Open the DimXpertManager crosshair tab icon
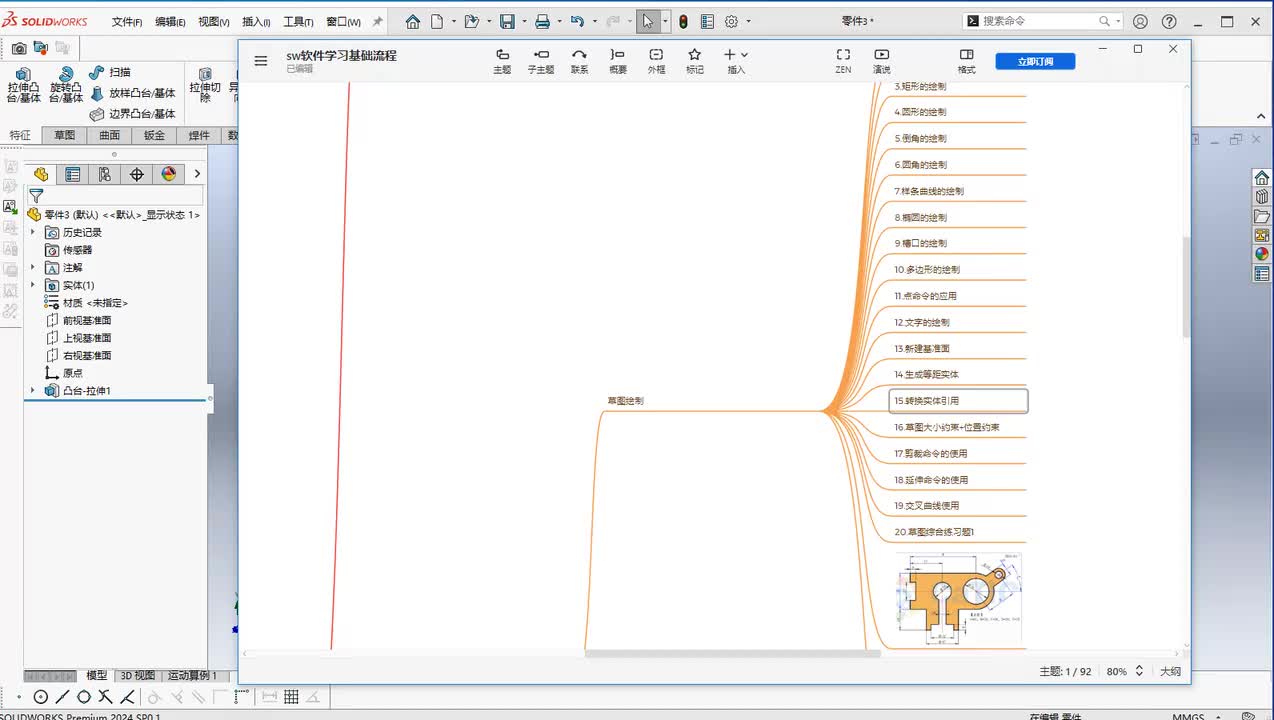 (x=137, y=174)
